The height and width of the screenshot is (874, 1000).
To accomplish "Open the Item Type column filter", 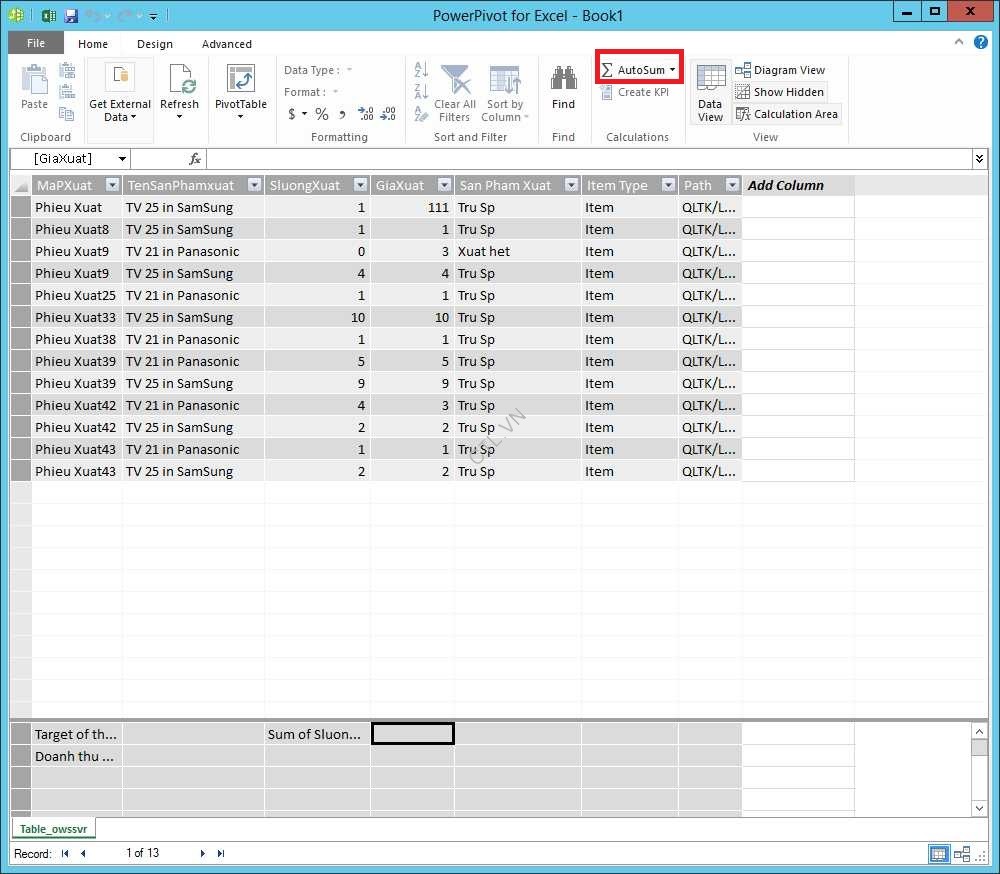I will tap(666, 185).
